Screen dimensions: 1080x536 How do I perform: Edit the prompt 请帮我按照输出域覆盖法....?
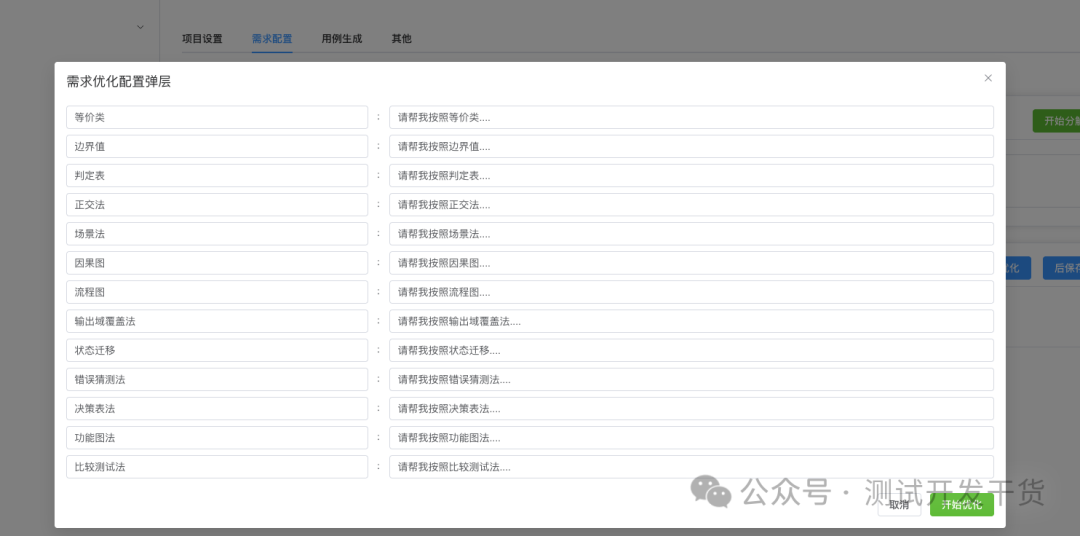692,321
